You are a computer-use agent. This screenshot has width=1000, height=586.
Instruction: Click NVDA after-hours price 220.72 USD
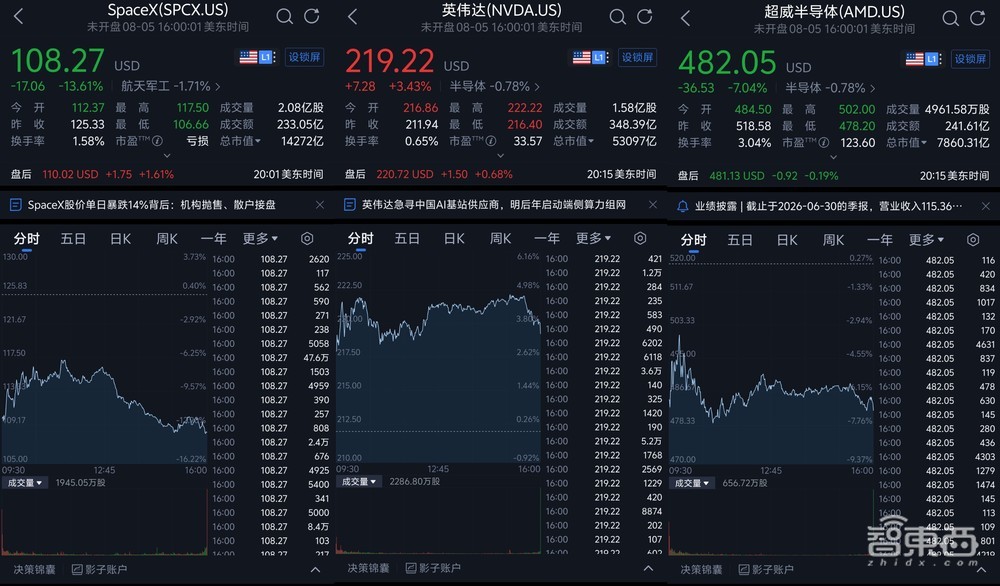(404, 174)
